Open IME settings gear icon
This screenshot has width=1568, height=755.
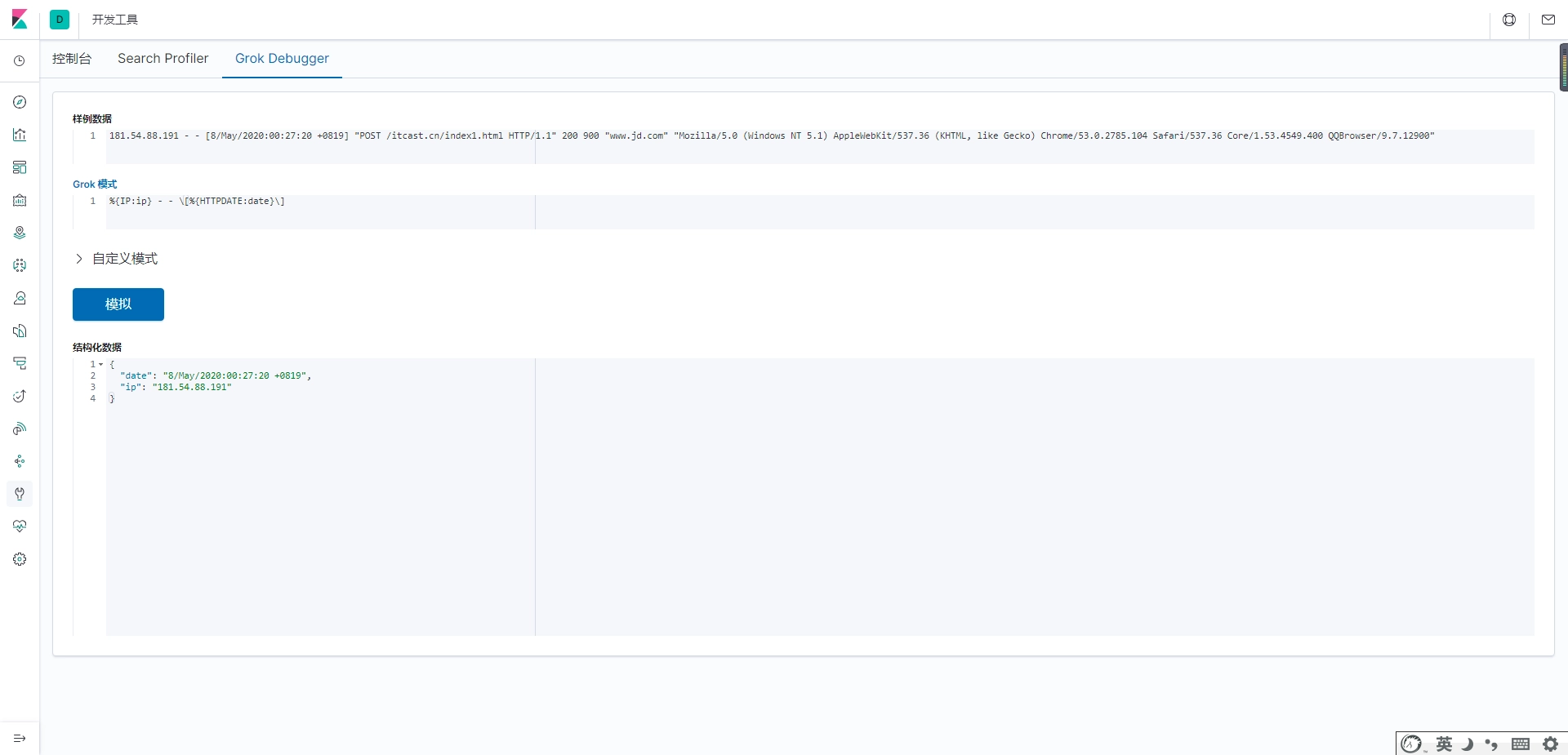tap(1550, 744)
